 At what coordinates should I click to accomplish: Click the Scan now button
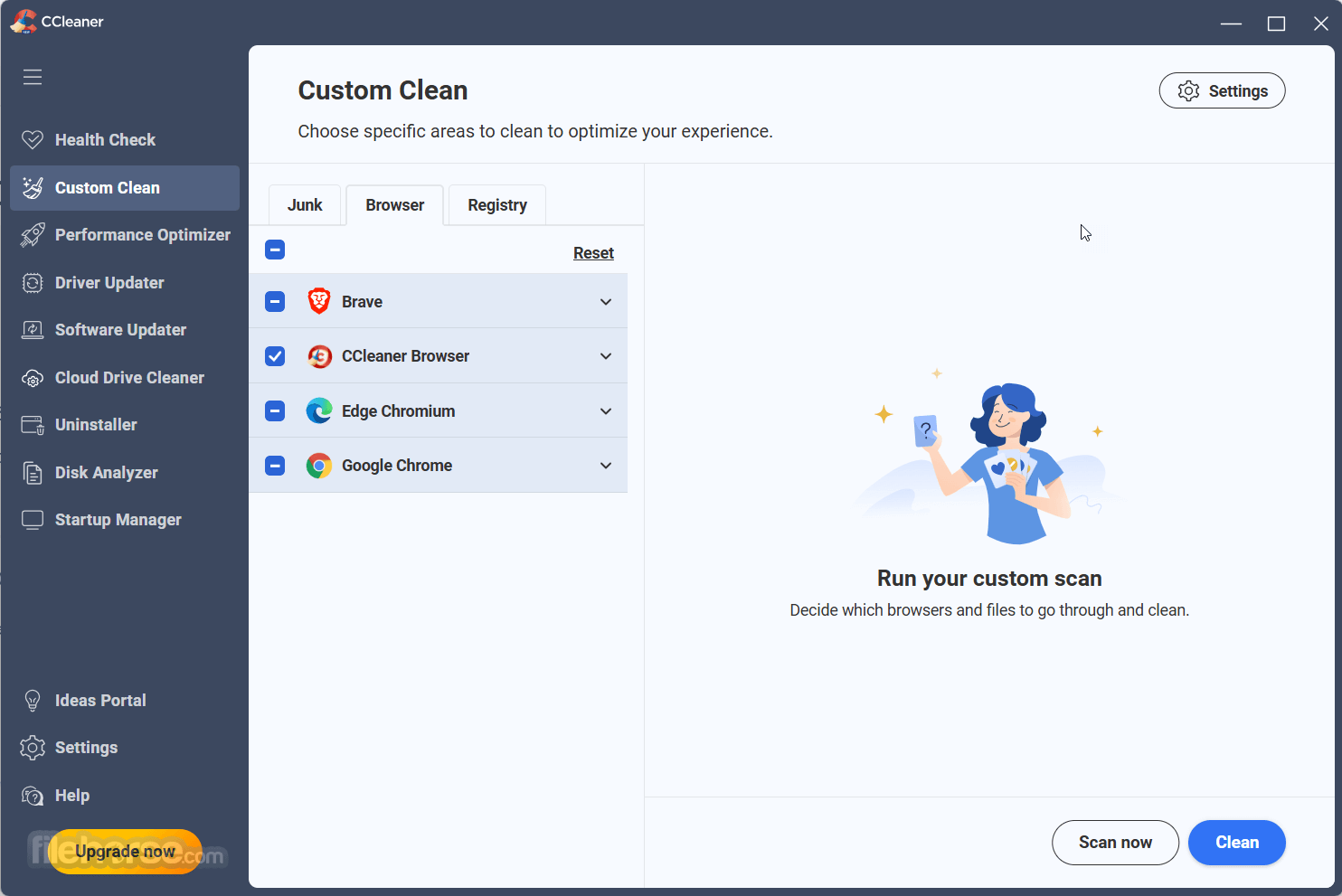1115,843
